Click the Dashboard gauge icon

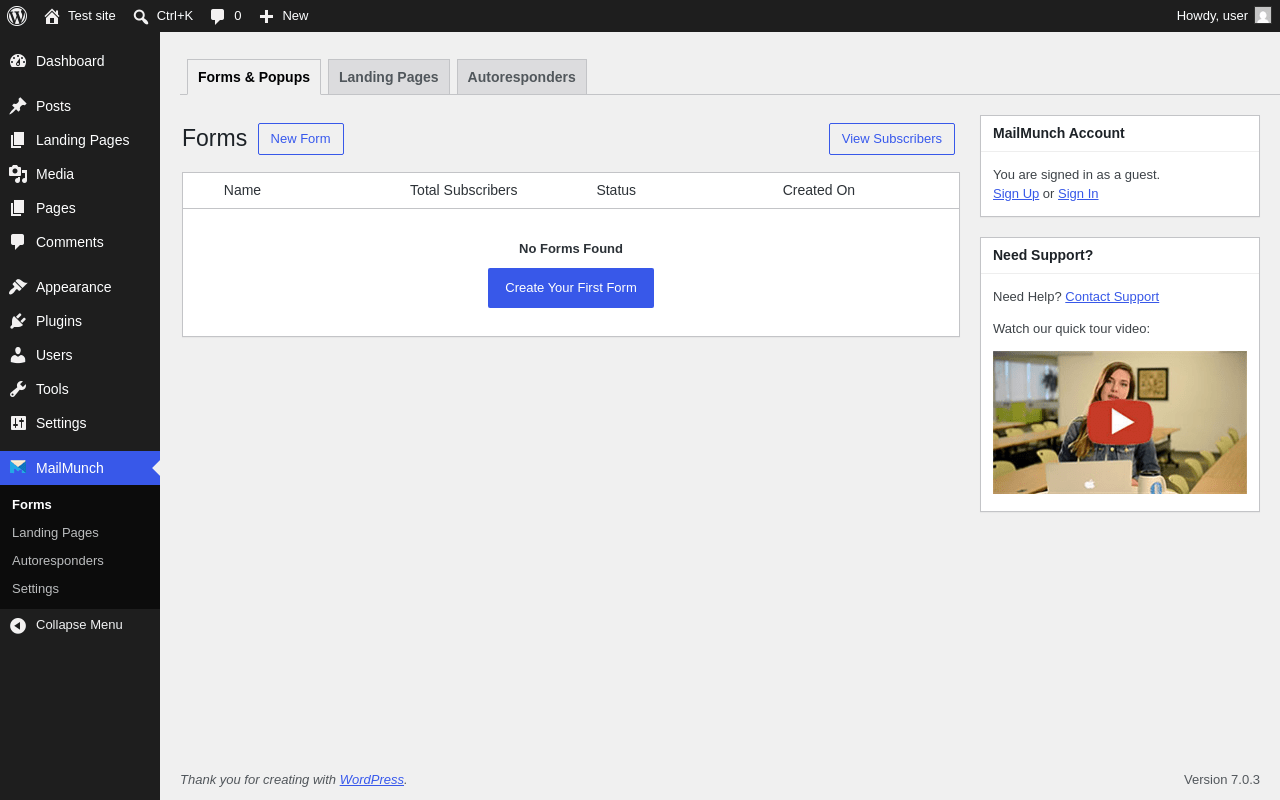click(18, 61)
